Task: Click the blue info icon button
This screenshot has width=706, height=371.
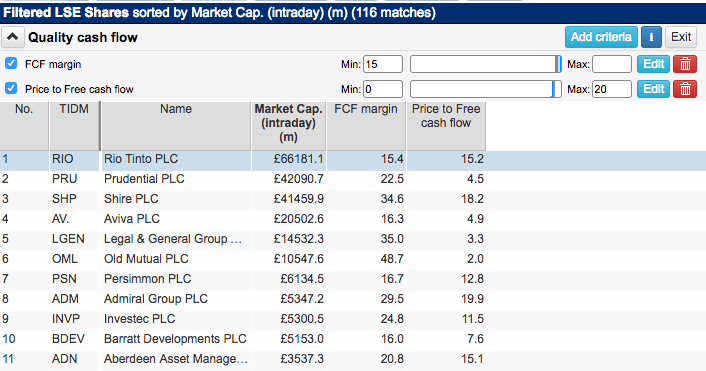Action: (x=651, y=37)
